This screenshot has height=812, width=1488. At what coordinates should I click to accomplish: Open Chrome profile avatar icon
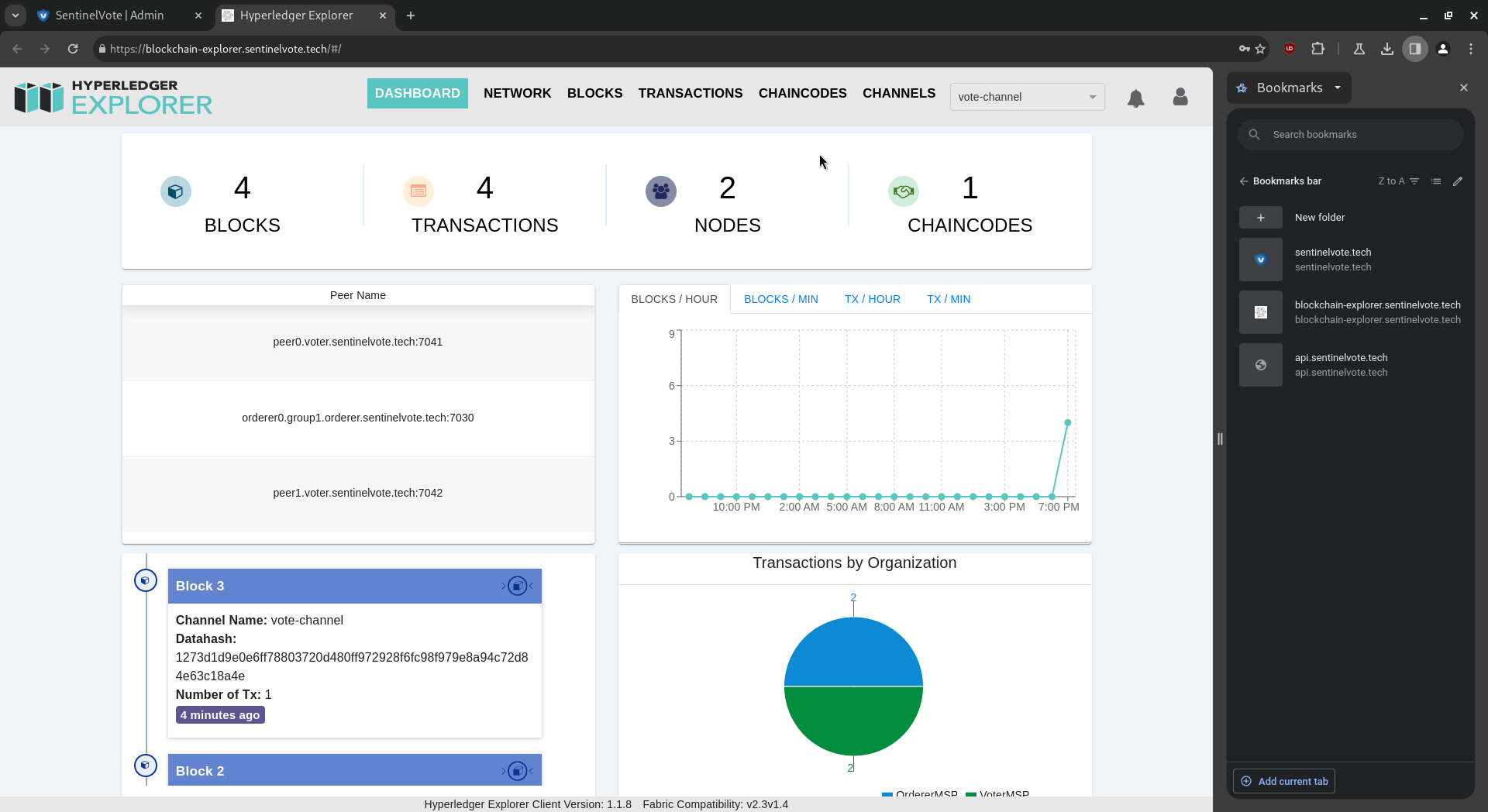[1443, 49]
